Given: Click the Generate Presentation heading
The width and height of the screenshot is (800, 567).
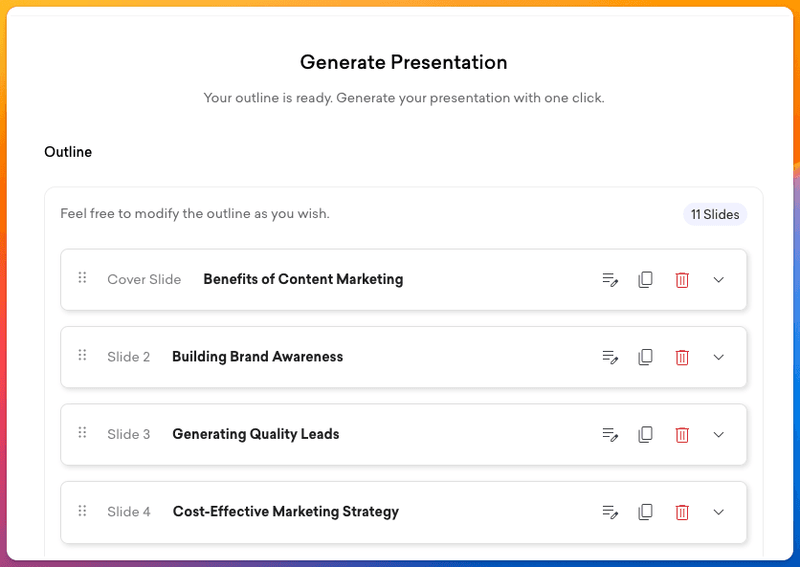Looking at the screenshot, I should [x=404, y=62].
